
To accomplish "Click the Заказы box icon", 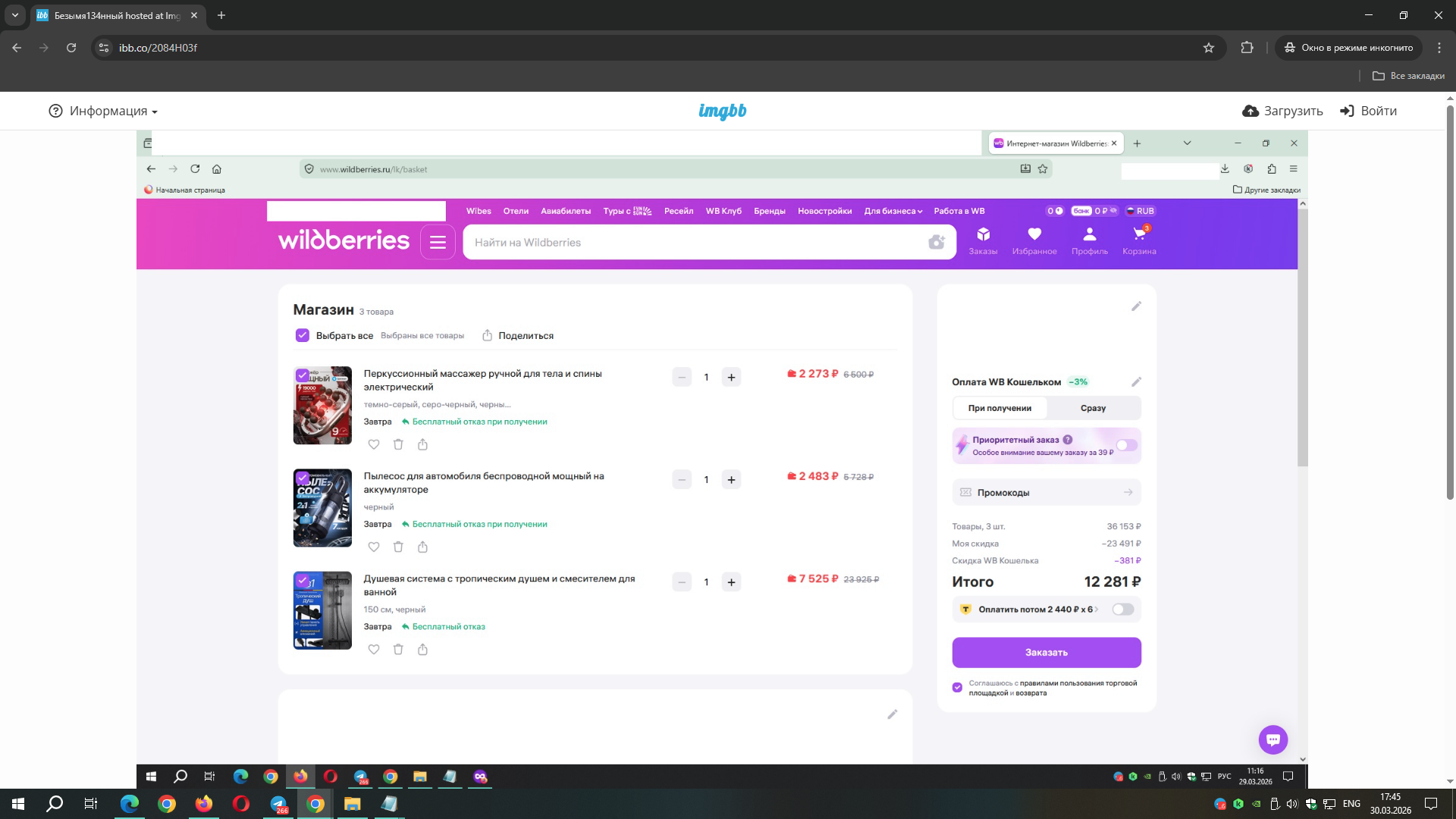I will pyautogui.click(x=983, y=234).
